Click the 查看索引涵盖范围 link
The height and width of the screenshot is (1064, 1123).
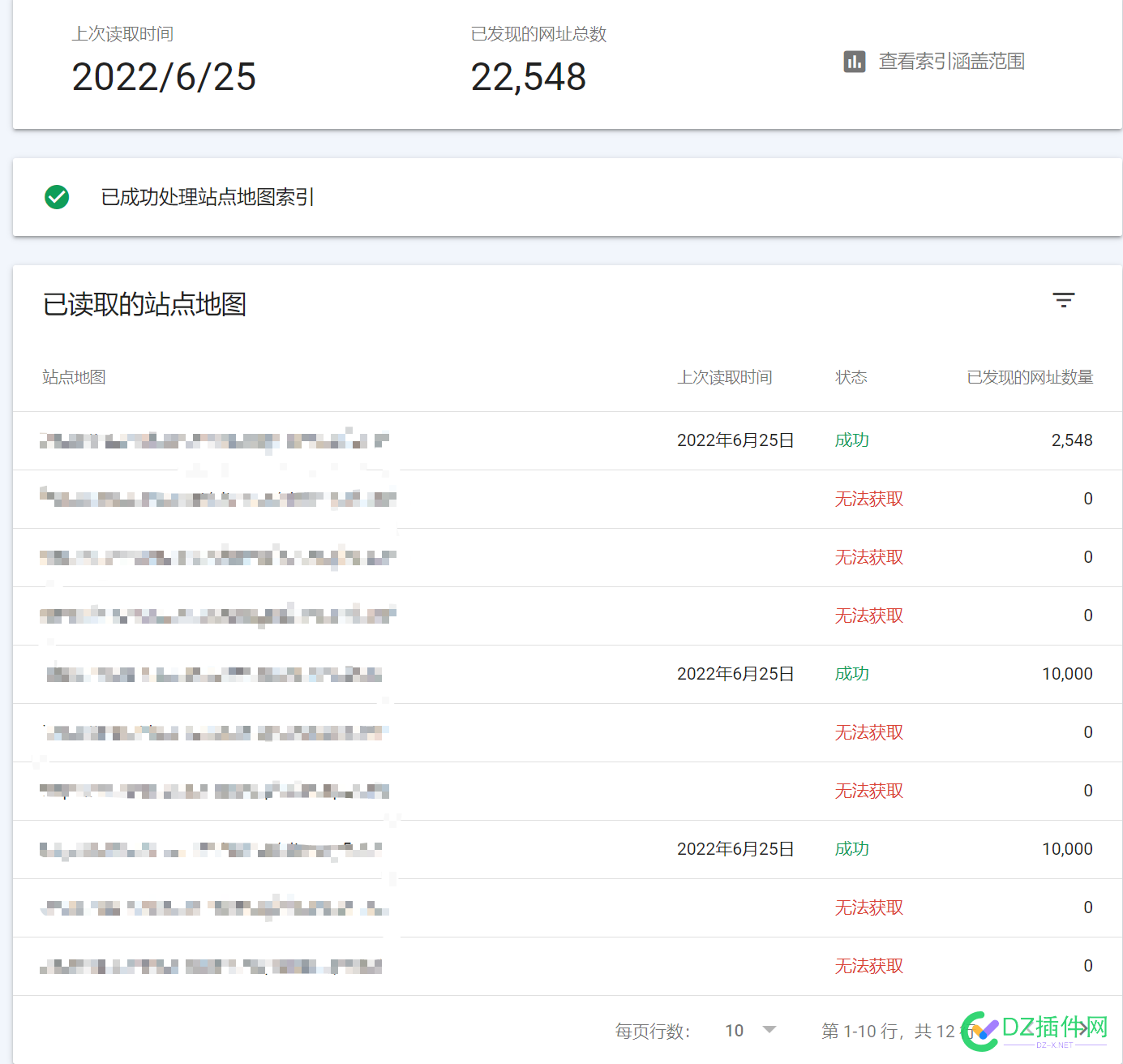[952, 62]
